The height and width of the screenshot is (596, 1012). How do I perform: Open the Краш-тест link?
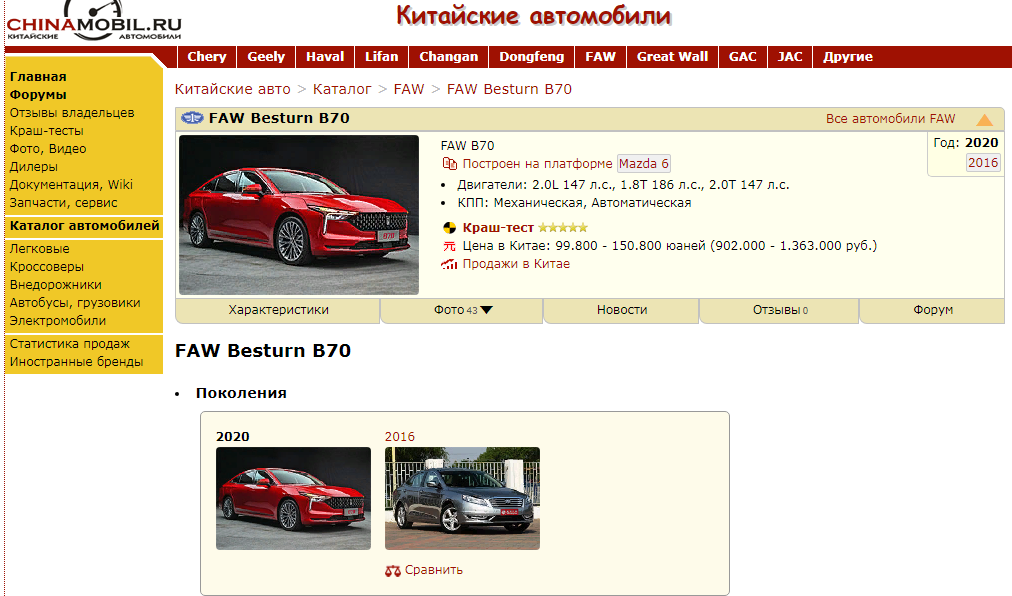tap(498, 228)
